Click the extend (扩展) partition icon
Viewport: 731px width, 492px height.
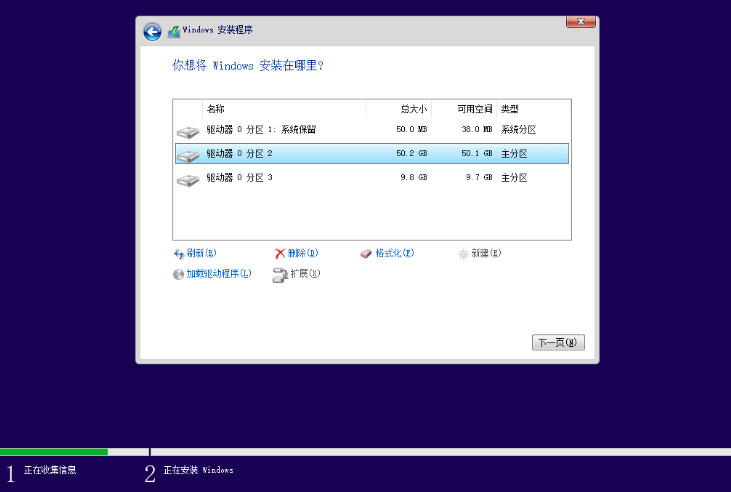coord(281,274)
